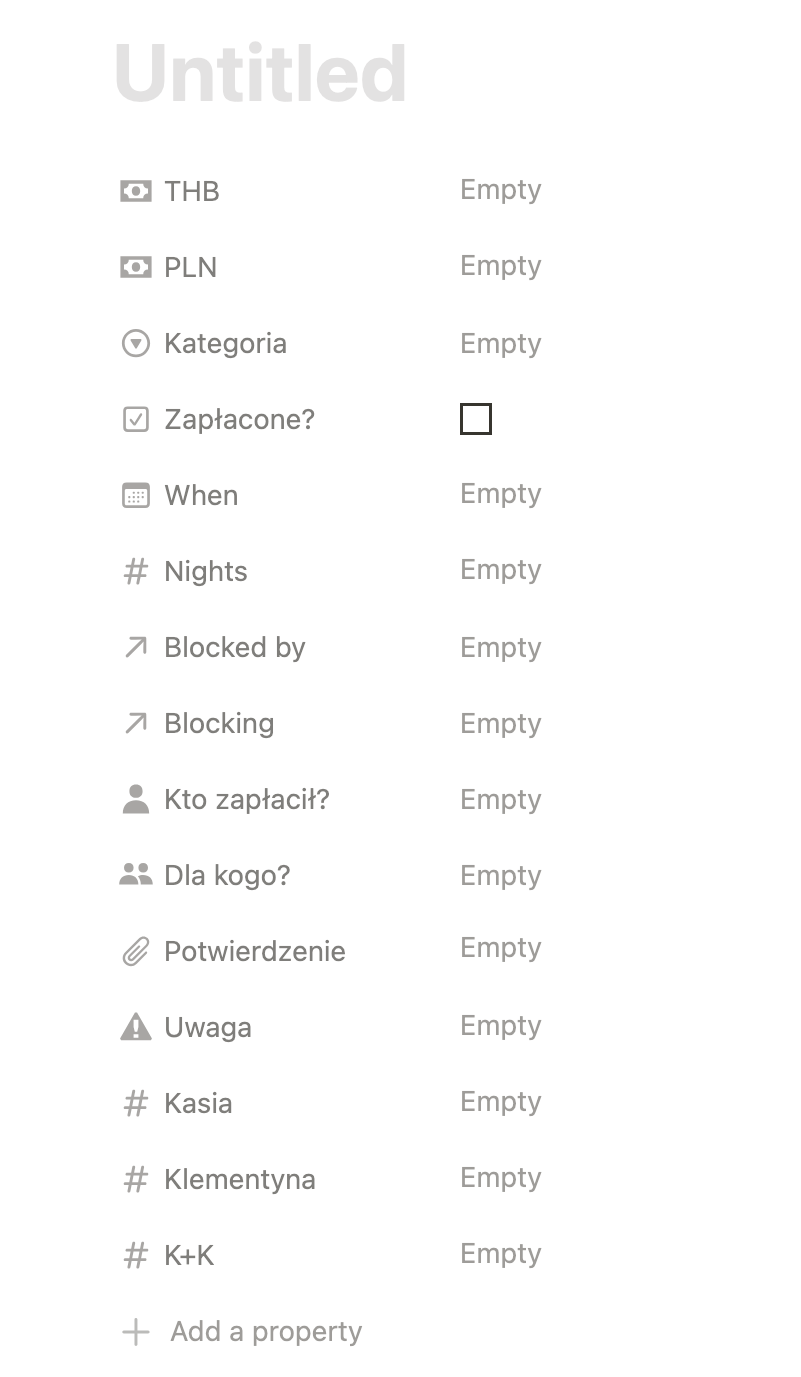The image size is (801, 1377).
Task: Open the PLN property name menu
Action: pos(190,267)
